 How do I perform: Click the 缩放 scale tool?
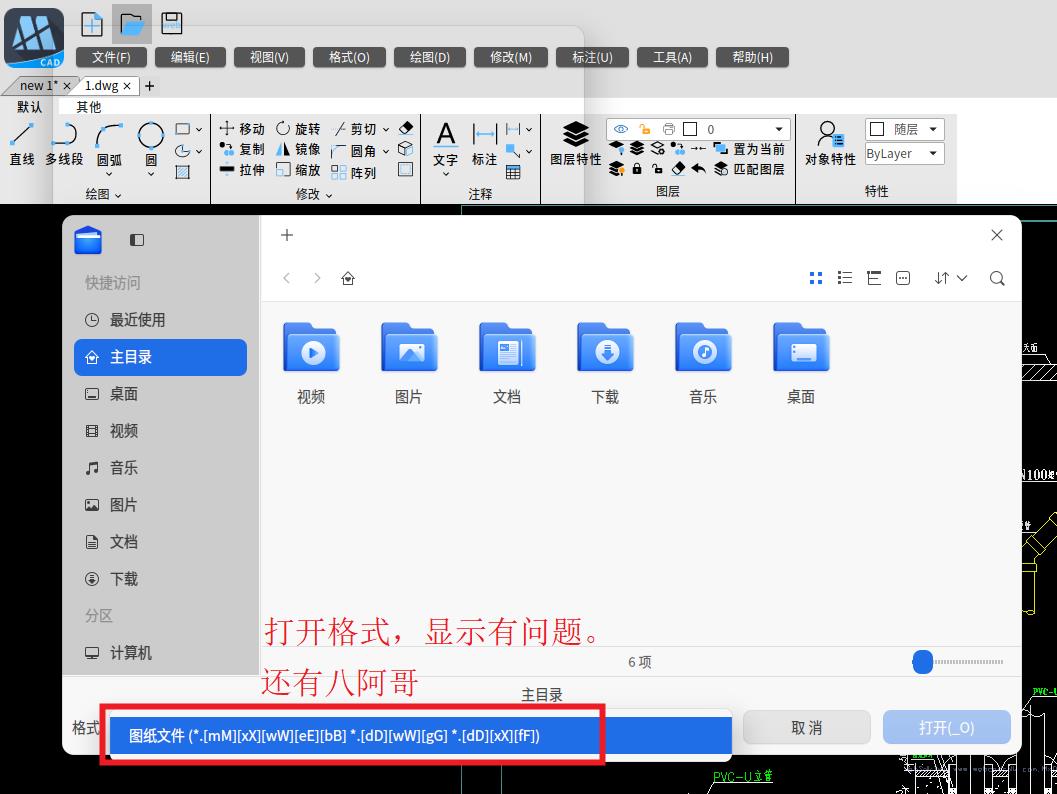(x=298, y=170)
